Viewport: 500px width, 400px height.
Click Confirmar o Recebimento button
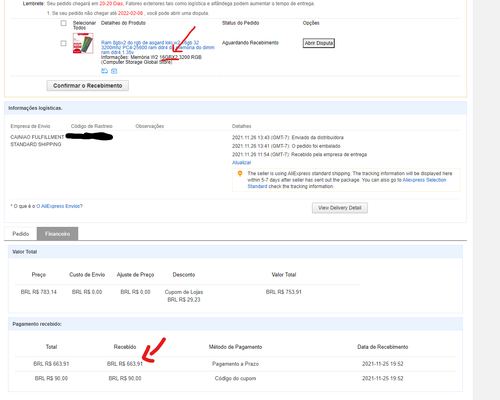click(x=88, y=86)
